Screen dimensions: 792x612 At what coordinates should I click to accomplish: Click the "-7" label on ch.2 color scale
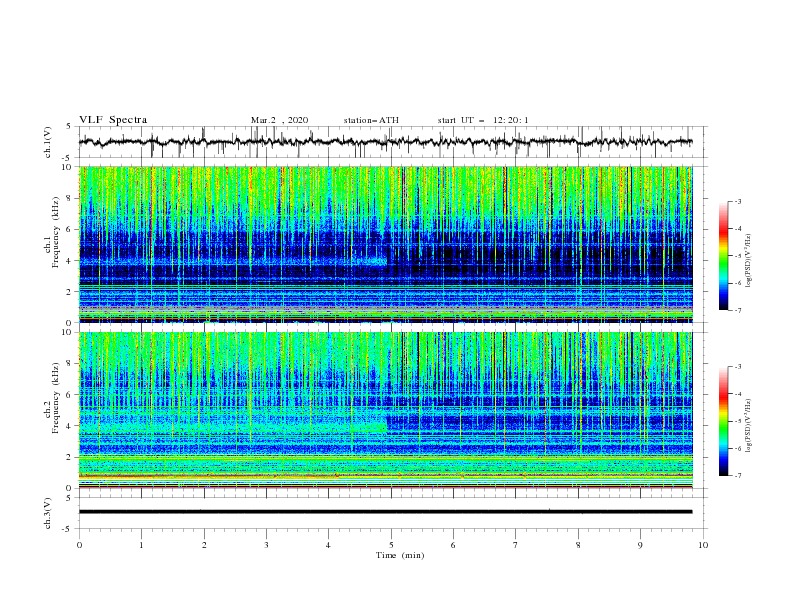[x=738, y=475]
